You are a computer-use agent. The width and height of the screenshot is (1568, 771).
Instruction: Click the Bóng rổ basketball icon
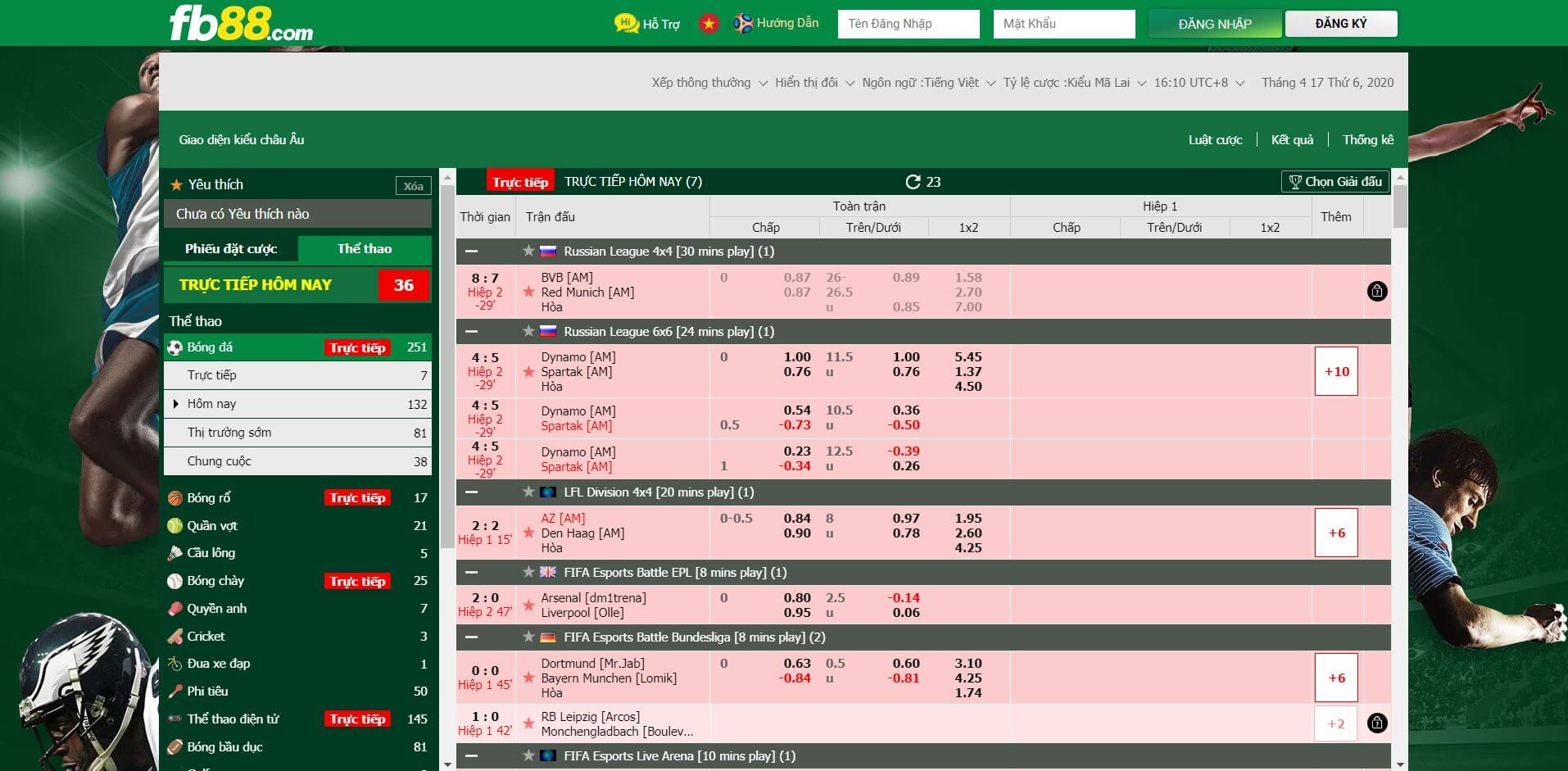coord(175,498)
